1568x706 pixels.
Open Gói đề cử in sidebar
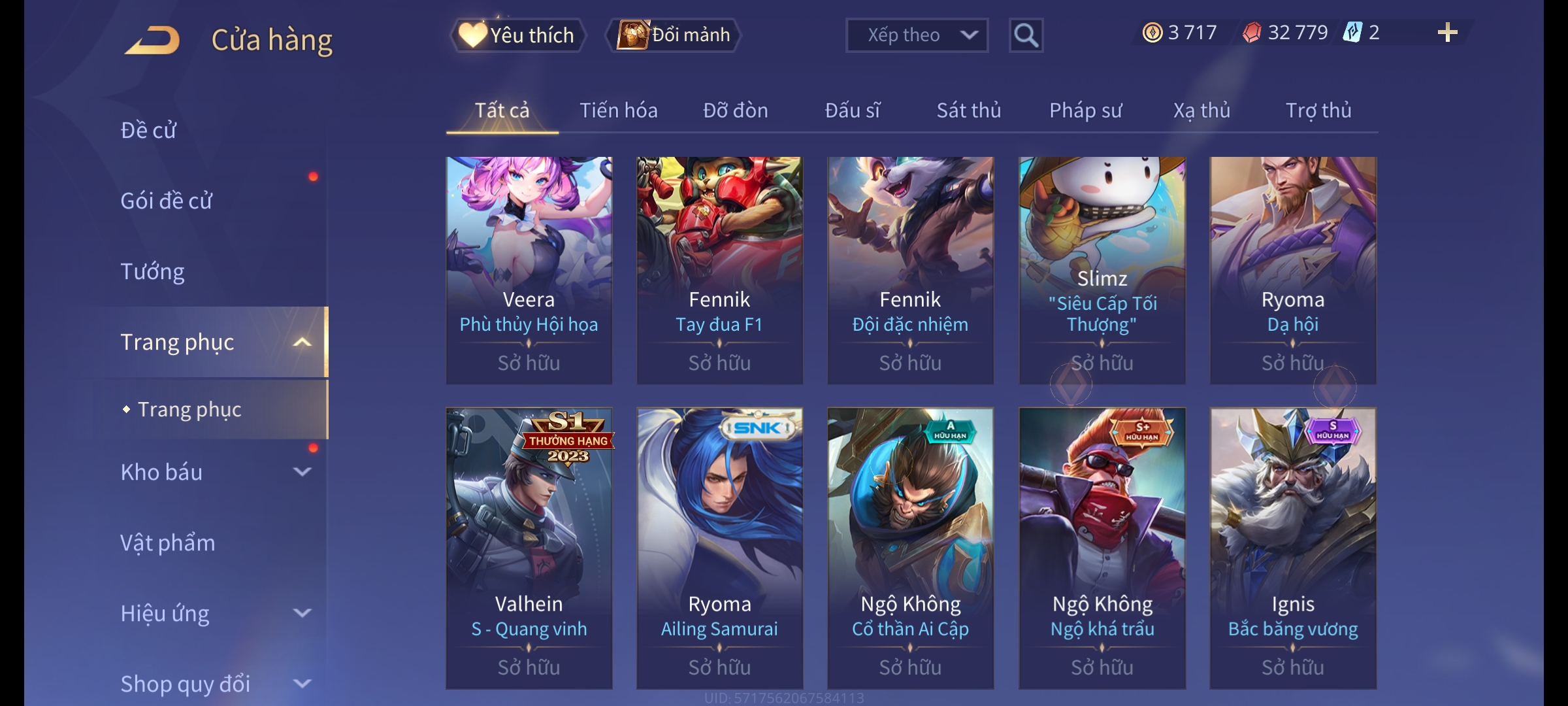(166, 201)
